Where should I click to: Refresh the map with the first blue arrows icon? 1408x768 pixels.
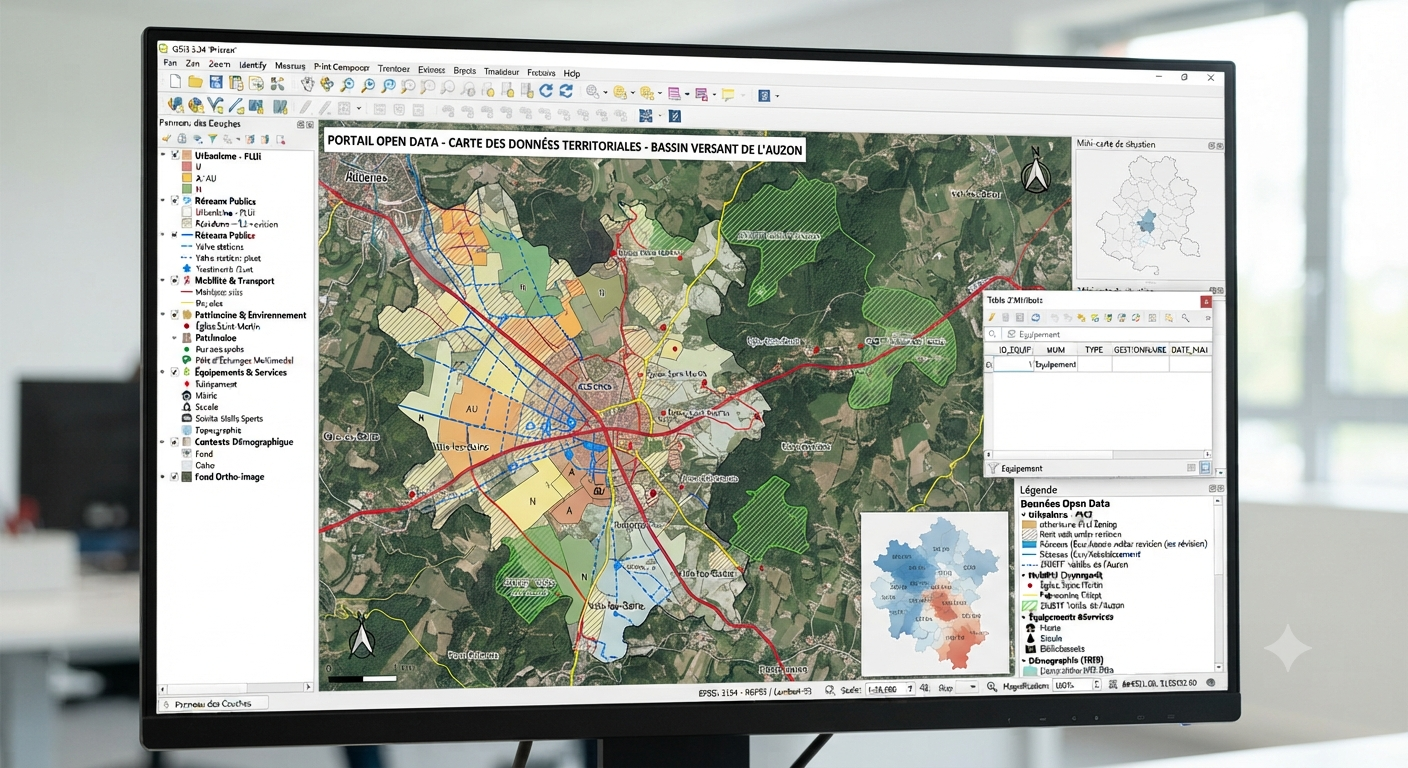click(x=545, y=91)
